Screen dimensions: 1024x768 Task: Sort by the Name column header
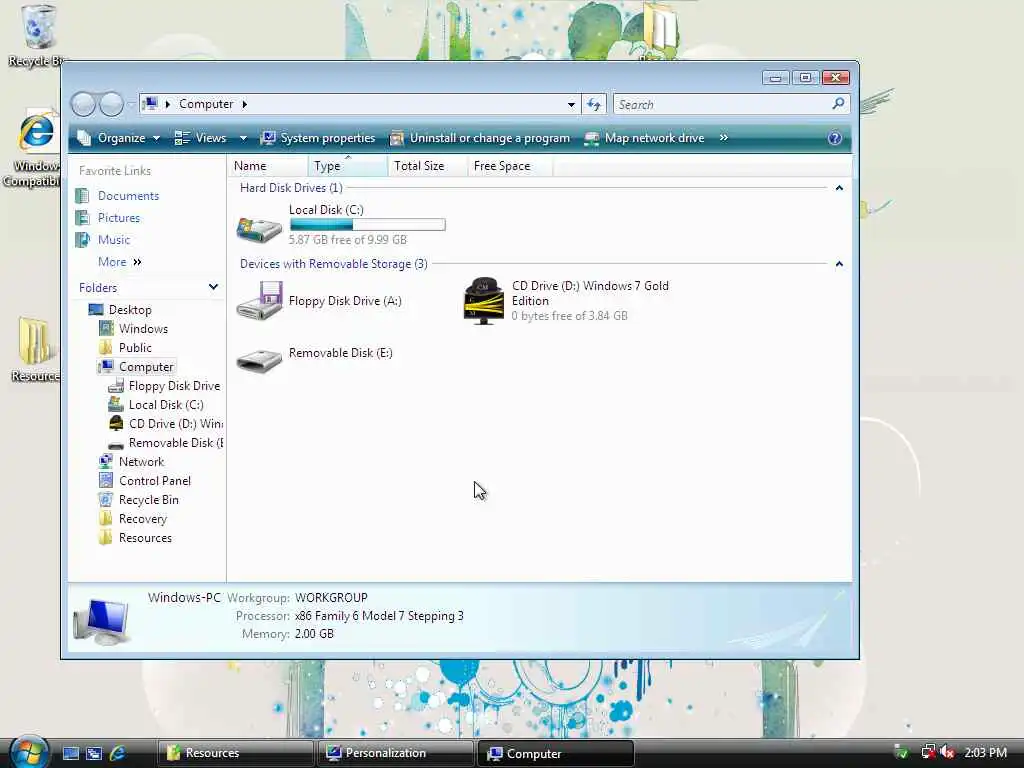point(268,166)
